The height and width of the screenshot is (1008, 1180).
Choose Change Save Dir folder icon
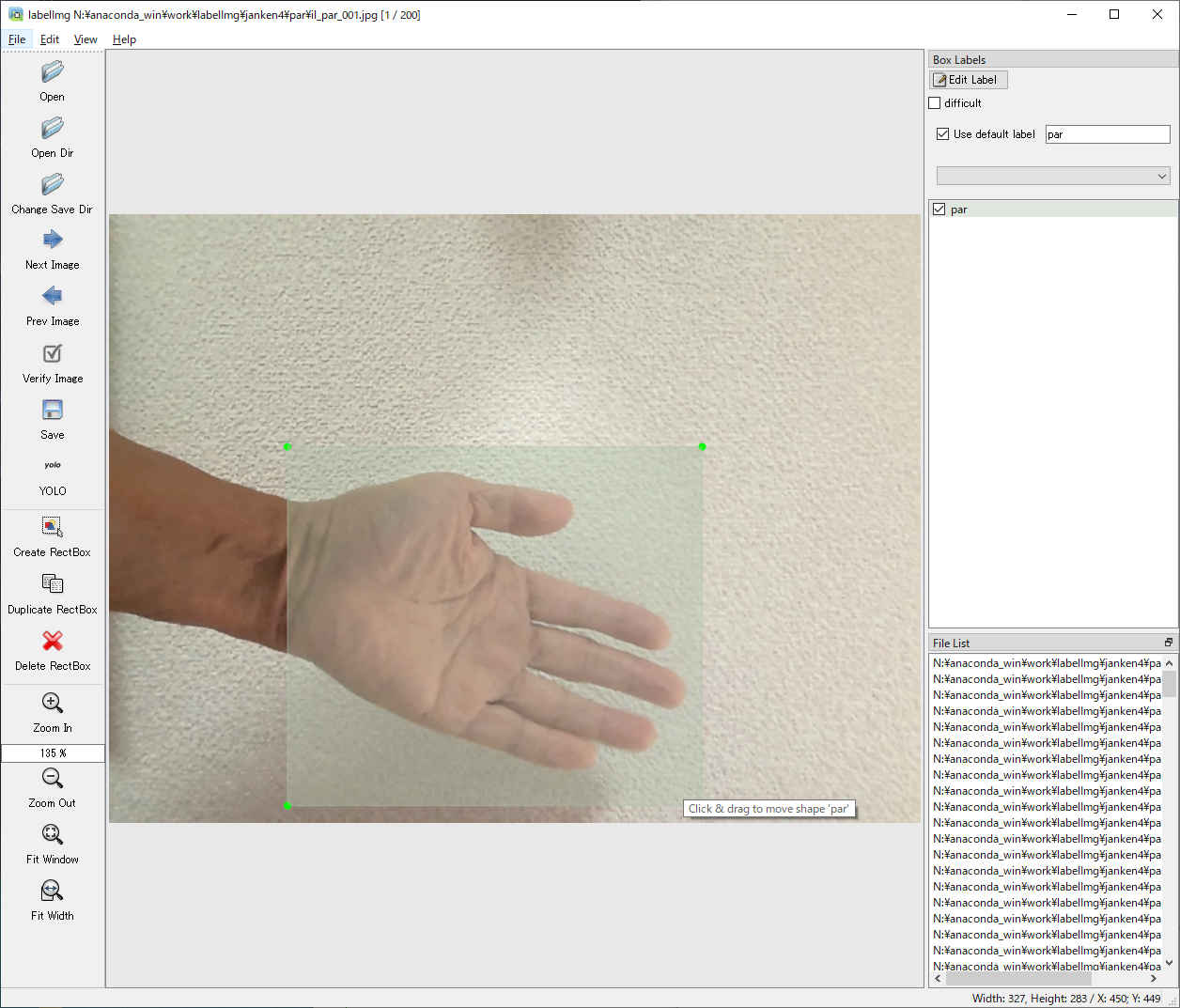[53, 184]
